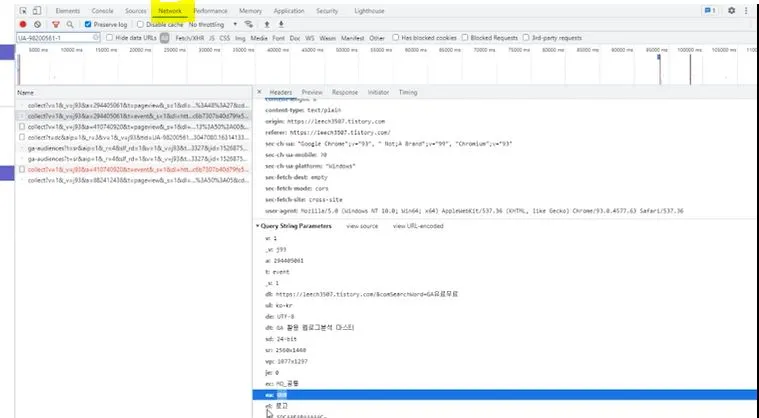The width and height of the screenshot is (759, 418).
Task: Stop recording network log with red button
Action: [23, 24]
